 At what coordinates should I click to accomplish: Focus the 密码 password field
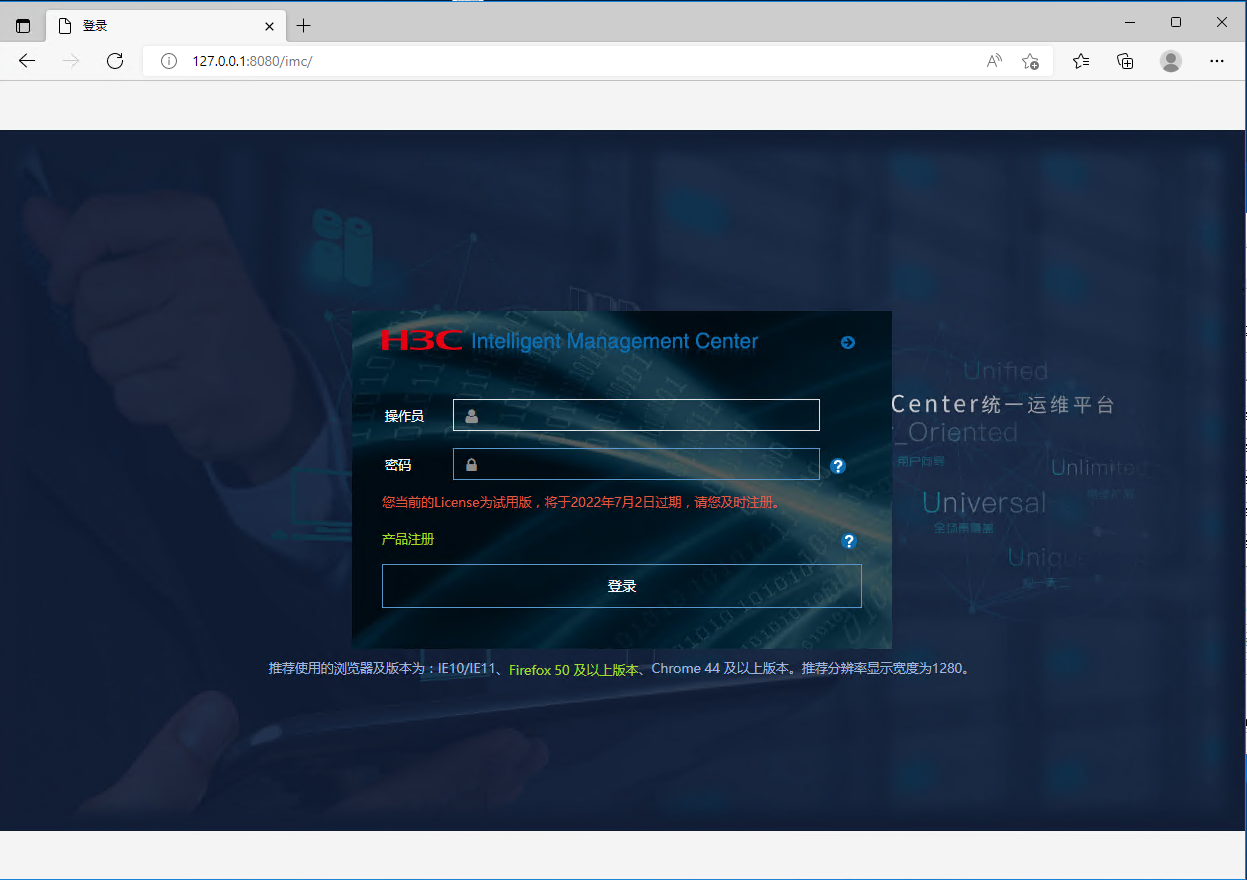point(636,464)
